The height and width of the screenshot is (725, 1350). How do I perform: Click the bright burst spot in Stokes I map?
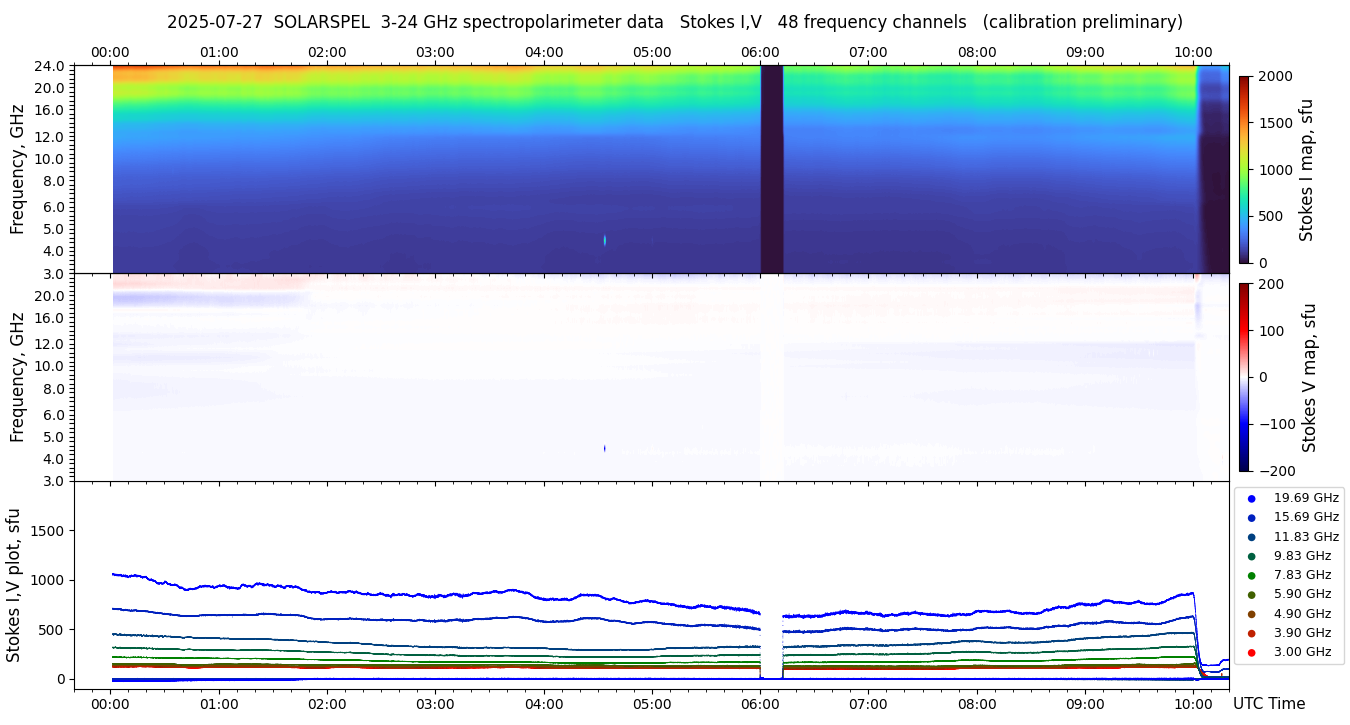point(605,240)
